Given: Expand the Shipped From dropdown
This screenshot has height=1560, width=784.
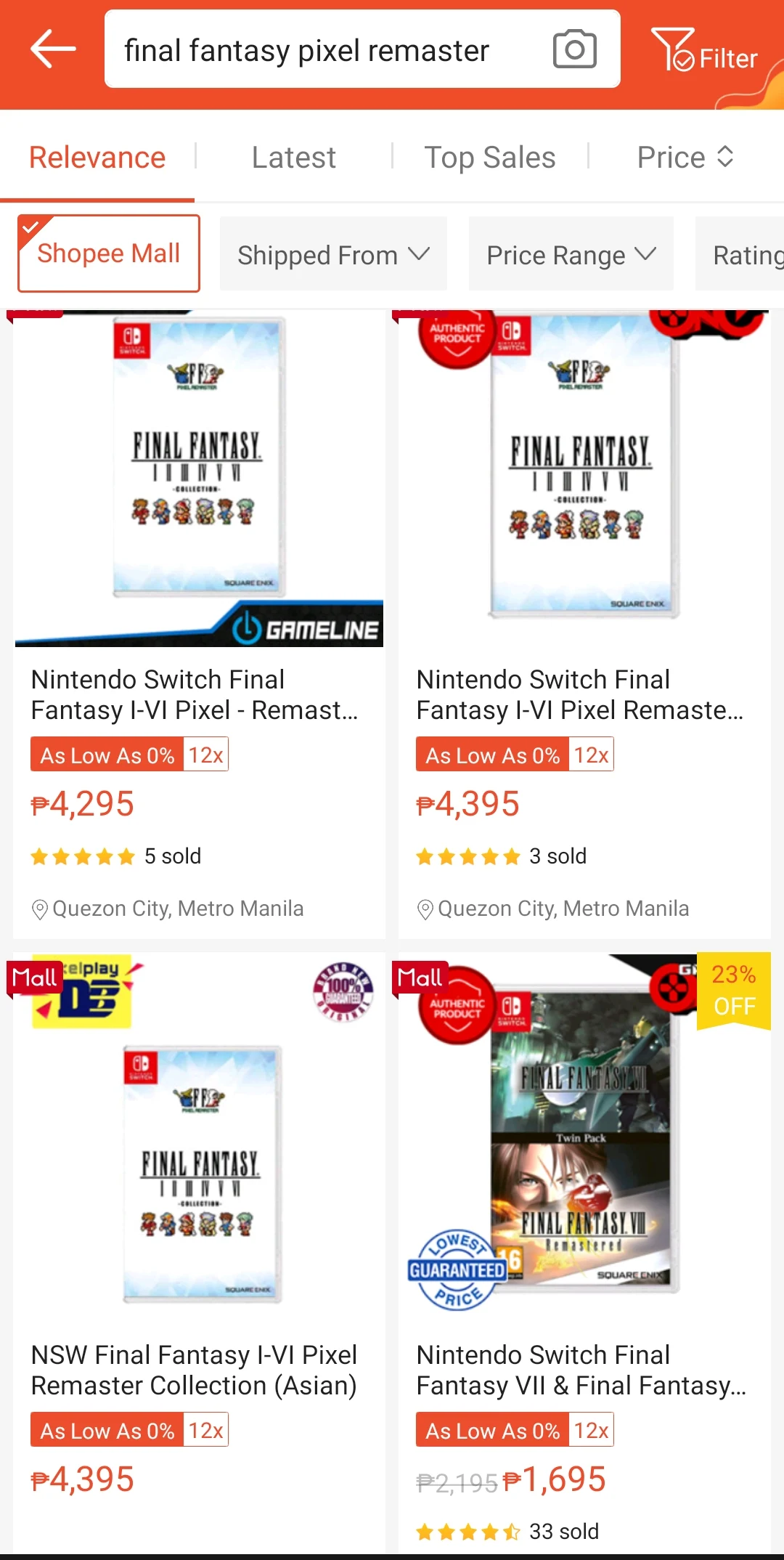Looking at the screenshot, I should [x=332, y=254].
